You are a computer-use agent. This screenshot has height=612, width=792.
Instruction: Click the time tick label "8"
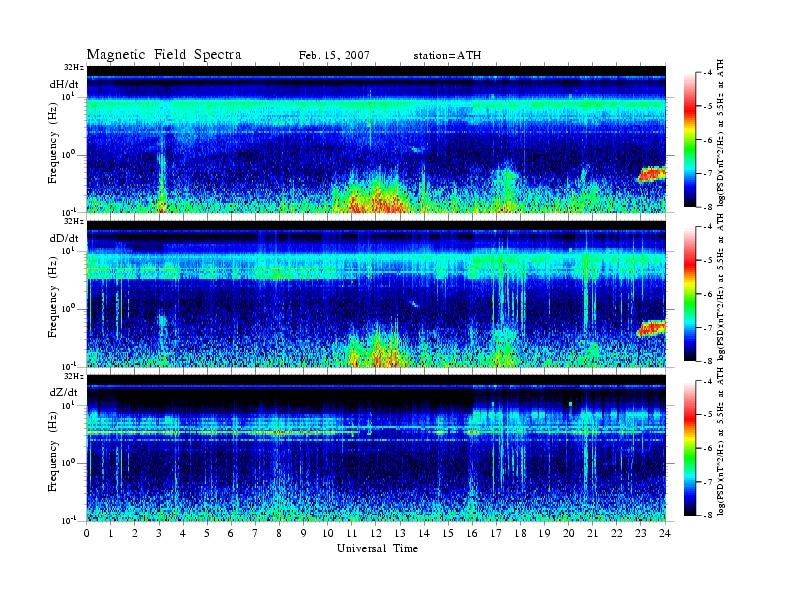279,533
